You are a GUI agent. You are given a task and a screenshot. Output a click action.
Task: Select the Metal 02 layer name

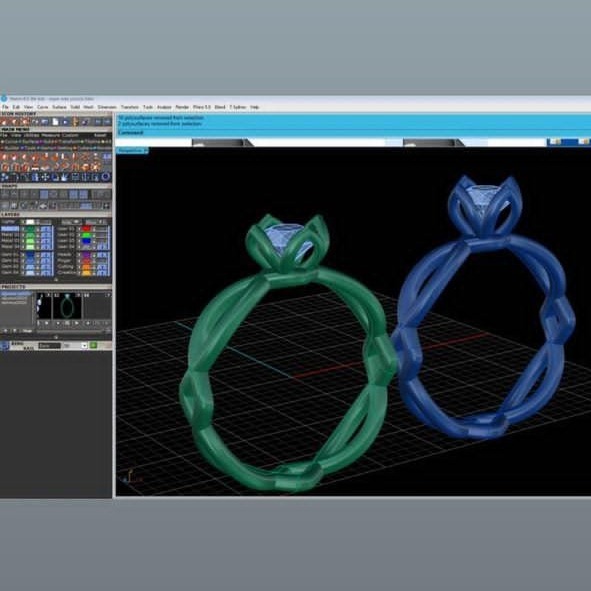click(10, 234)
